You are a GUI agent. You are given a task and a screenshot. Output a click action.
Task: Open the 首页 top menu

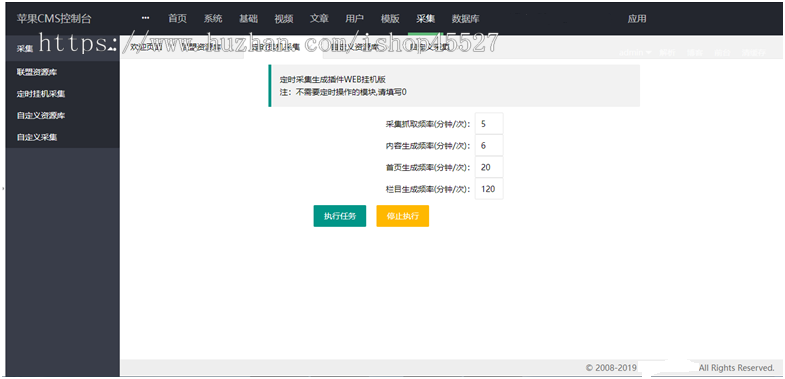tap(177, 19)
